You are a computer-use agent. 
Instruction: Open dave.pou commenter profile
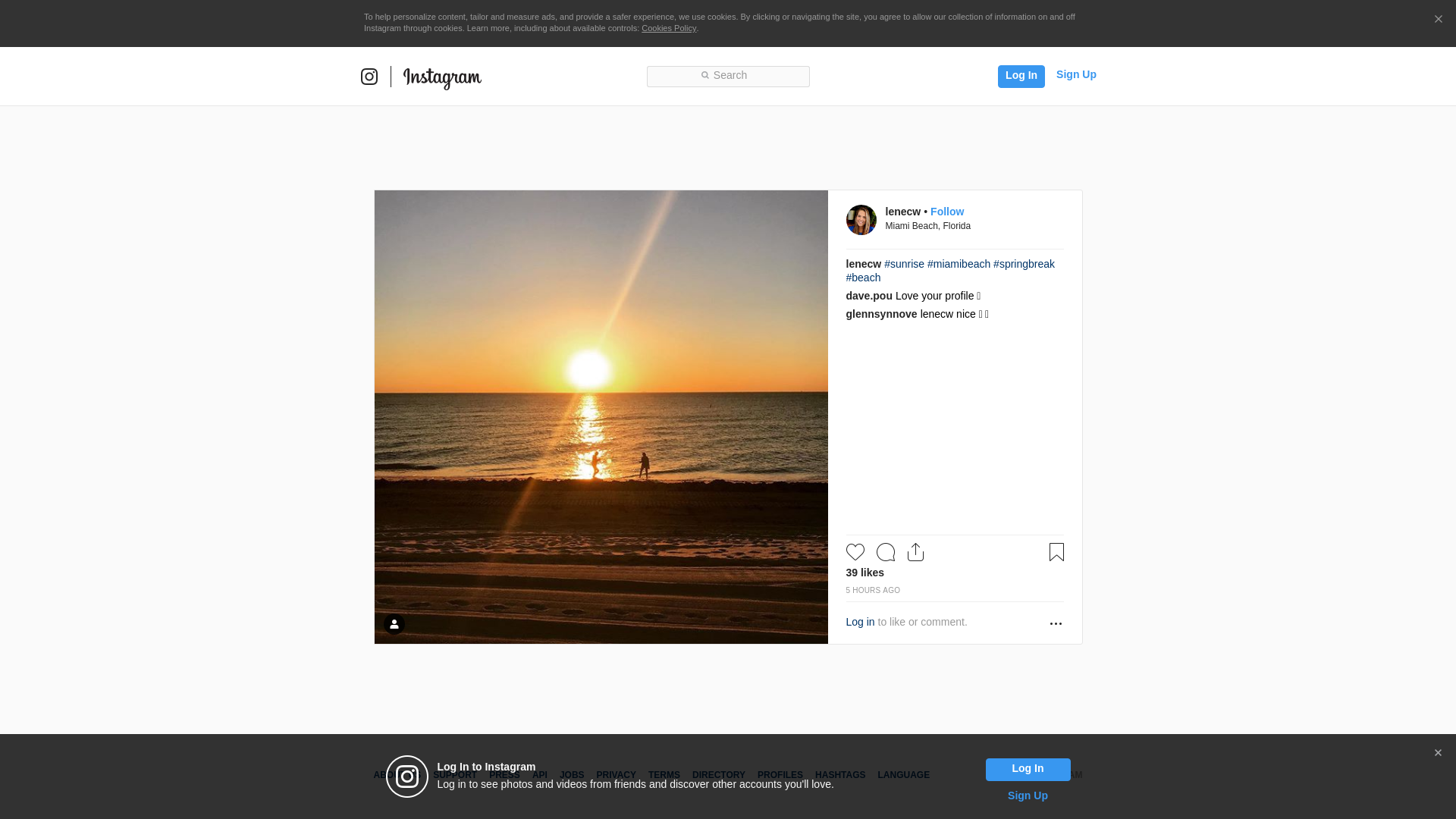click(x=868, y=296)
